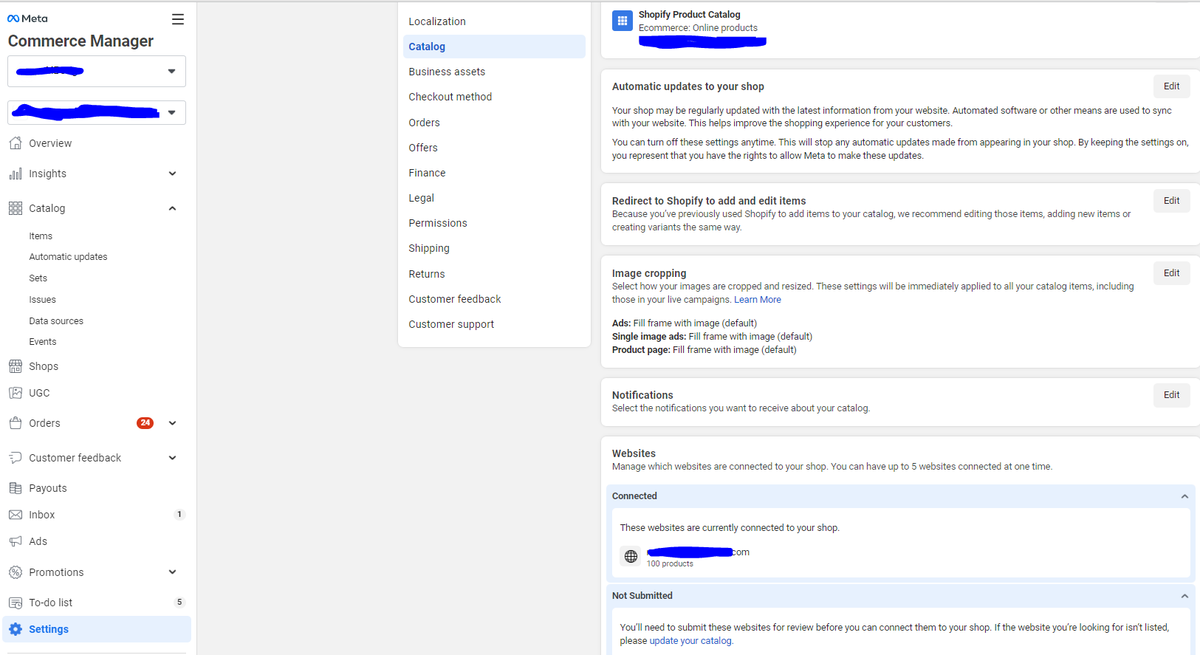Click the Shops storefront icon

pos(15,366)
